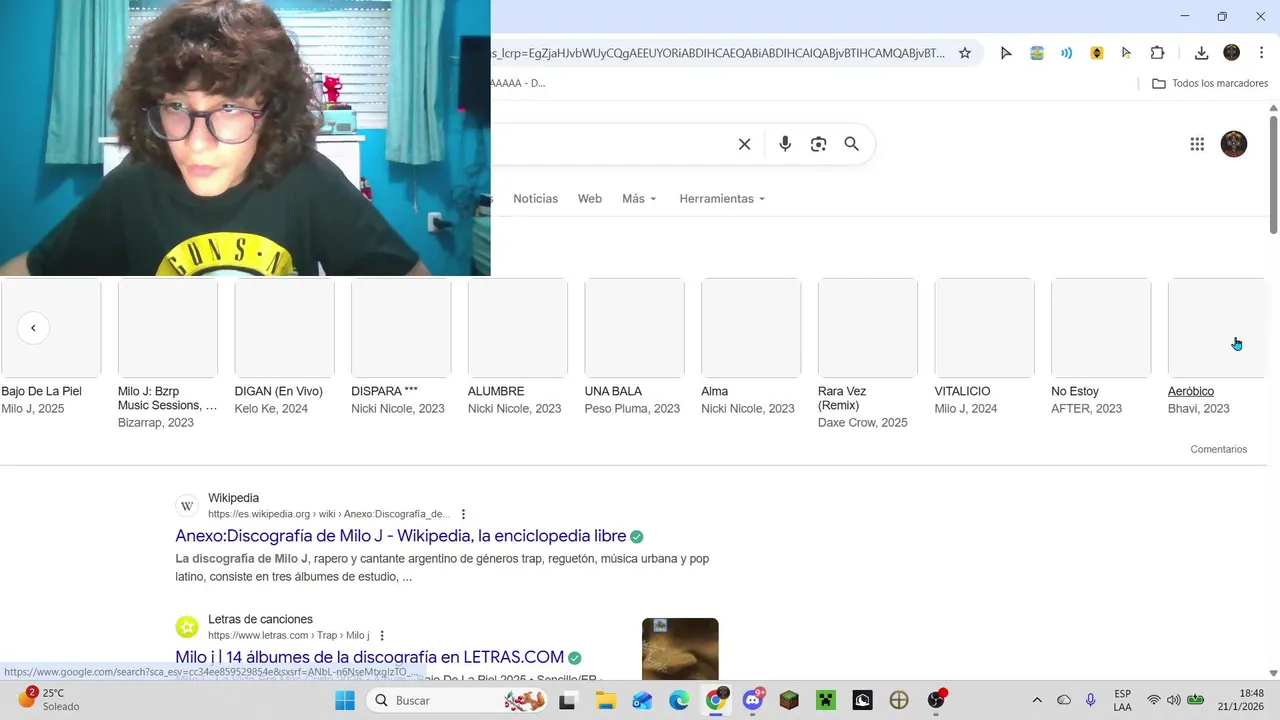Select Rara Vez (Remix) song card
1280x720 pixels.
point(868,353)
